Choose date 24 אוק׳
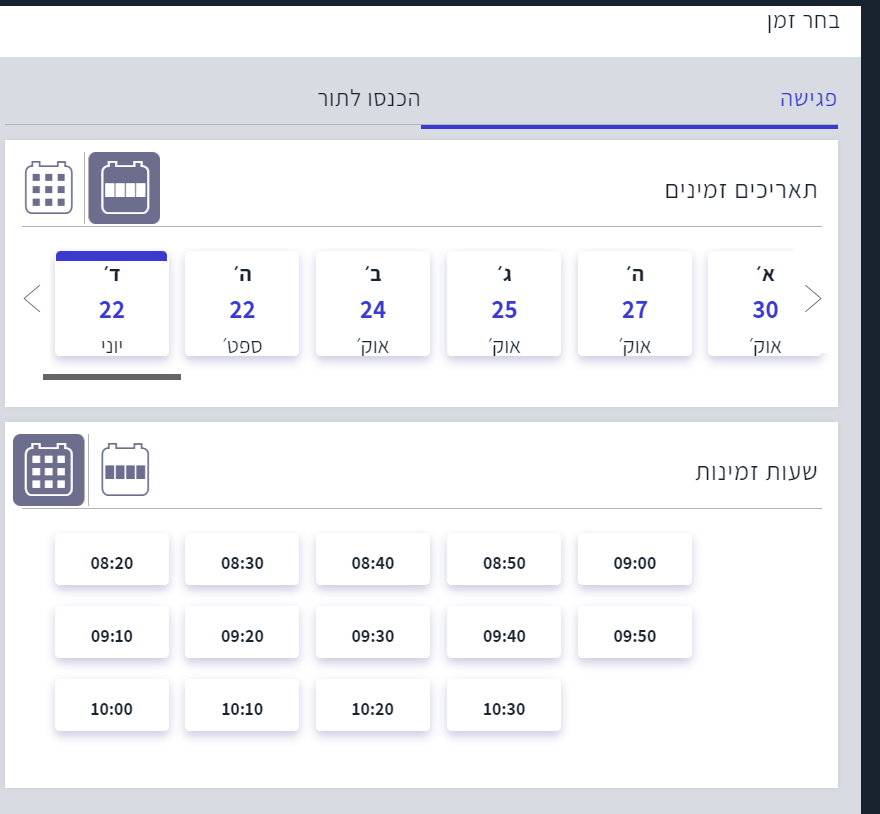 pos(373,305)
